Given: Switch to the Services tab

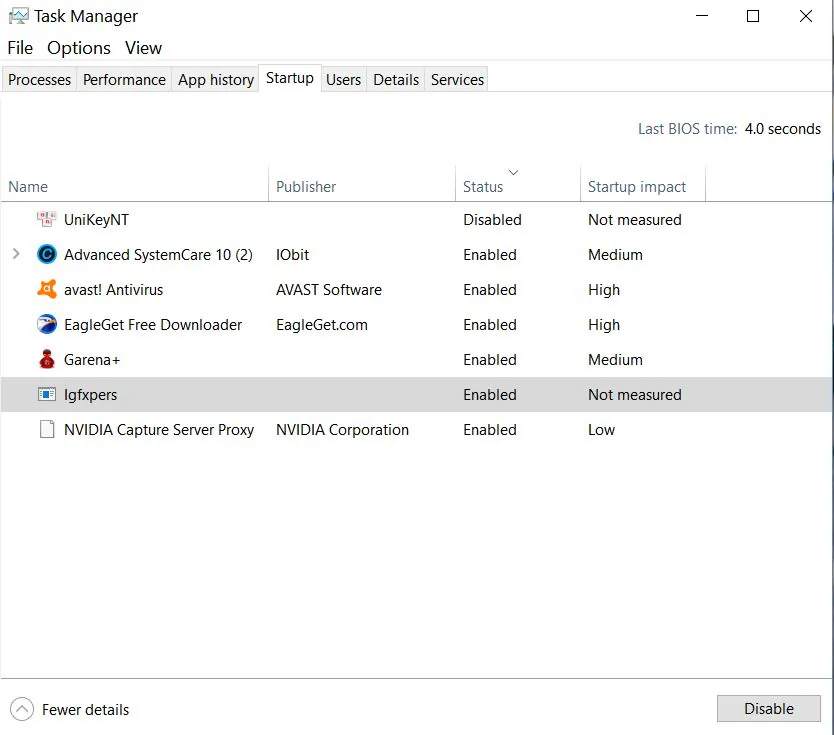Looking at the screenshot, I should (x=457, y=80).
